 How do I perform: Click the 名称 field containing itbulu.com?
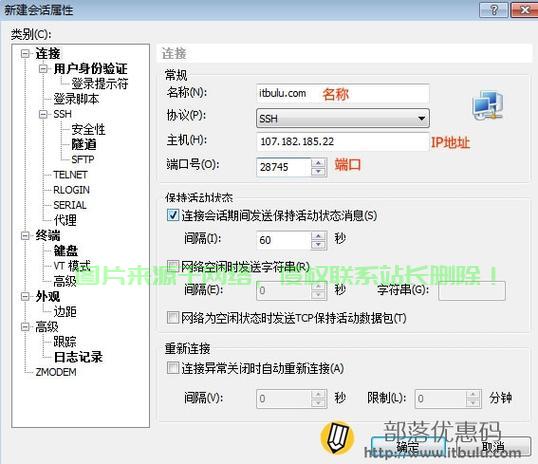click(x=342, y=93)
